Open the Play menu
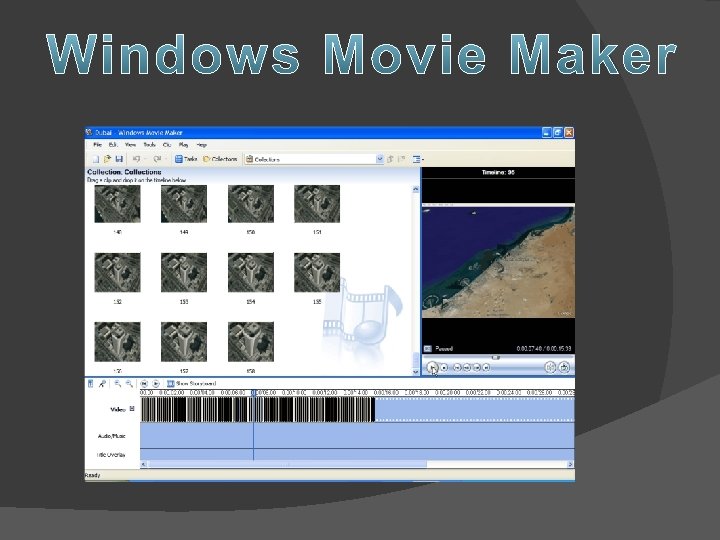Image resolution: width=720 pixels, height=540 pixels. [x=184, y=145]
